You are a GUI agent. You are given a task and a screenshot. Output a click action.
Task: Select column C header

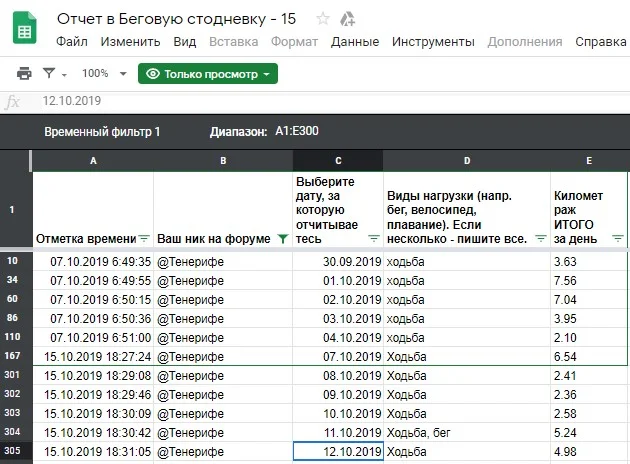click(338, 161)
